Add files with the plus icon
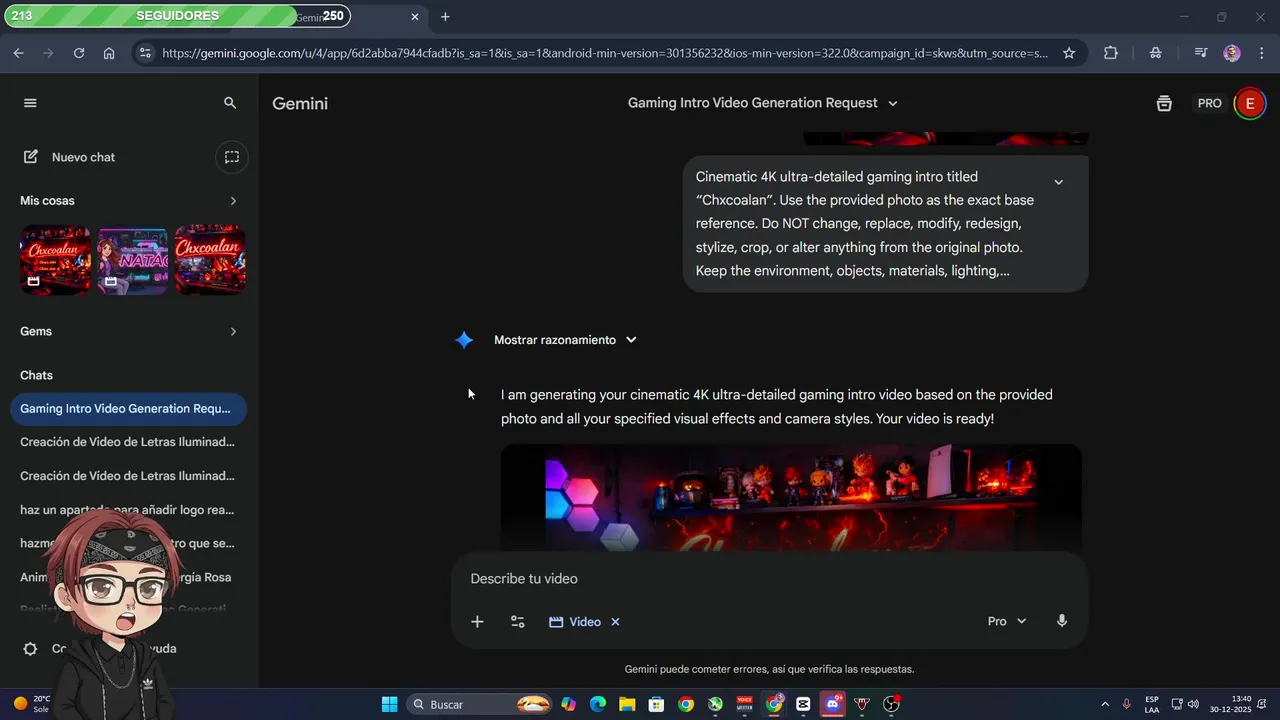 pos(477,622)
